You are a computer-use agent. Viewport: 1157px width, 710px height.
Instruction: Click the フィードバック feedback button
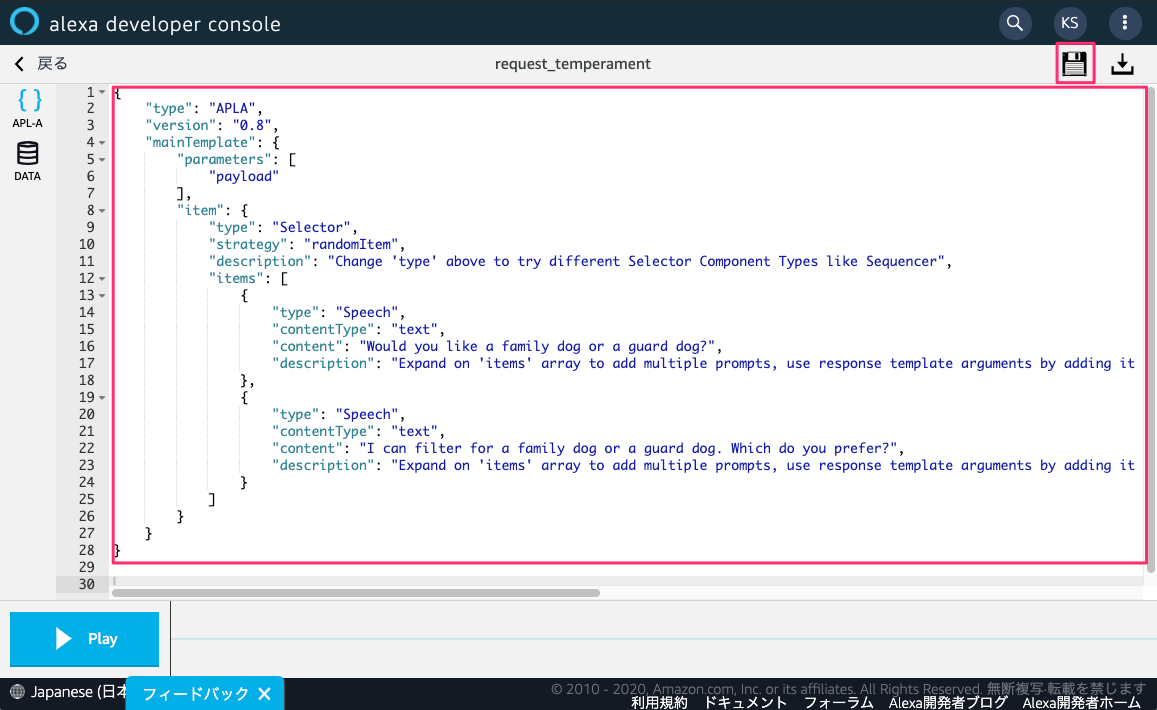196,694
